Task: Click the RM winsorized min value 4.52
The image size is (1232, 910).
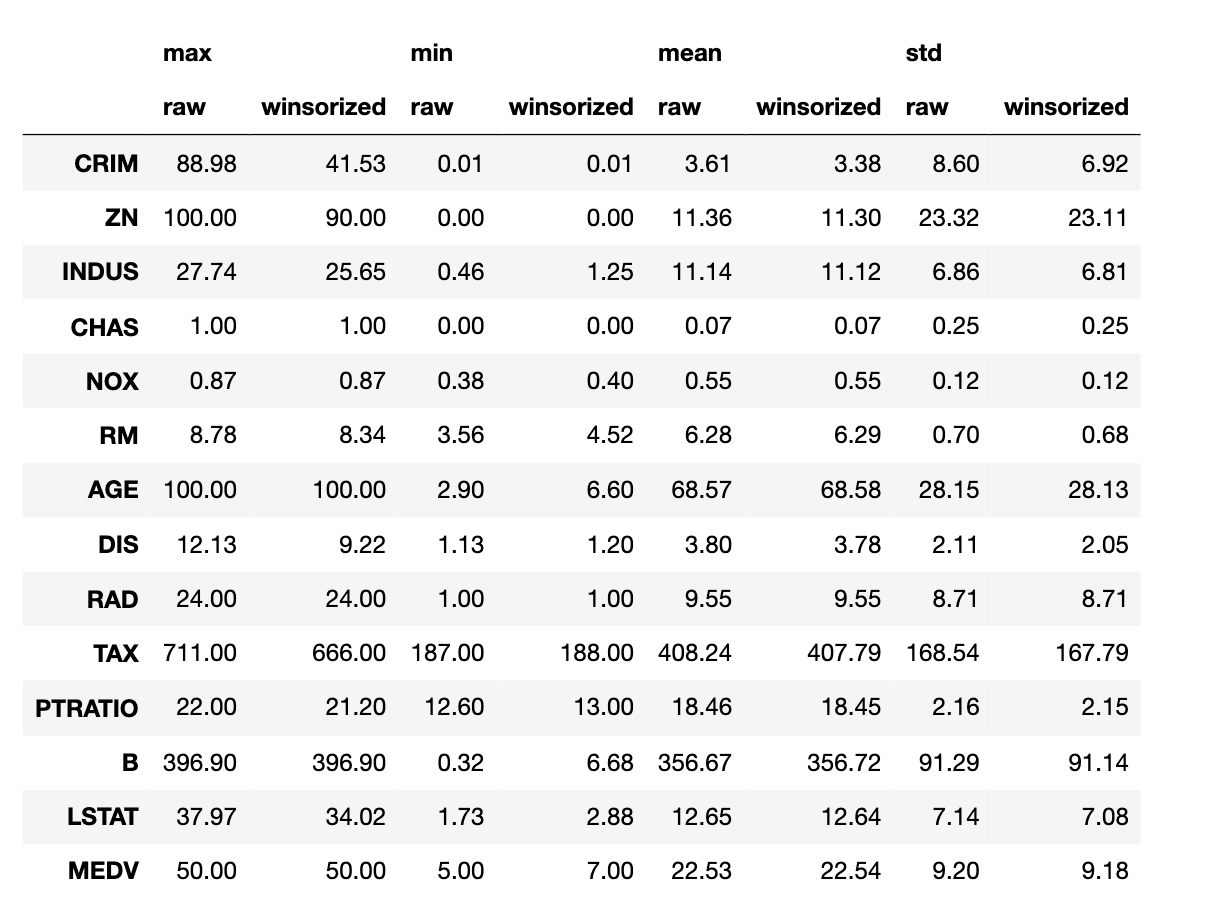Action: point(610,436)
